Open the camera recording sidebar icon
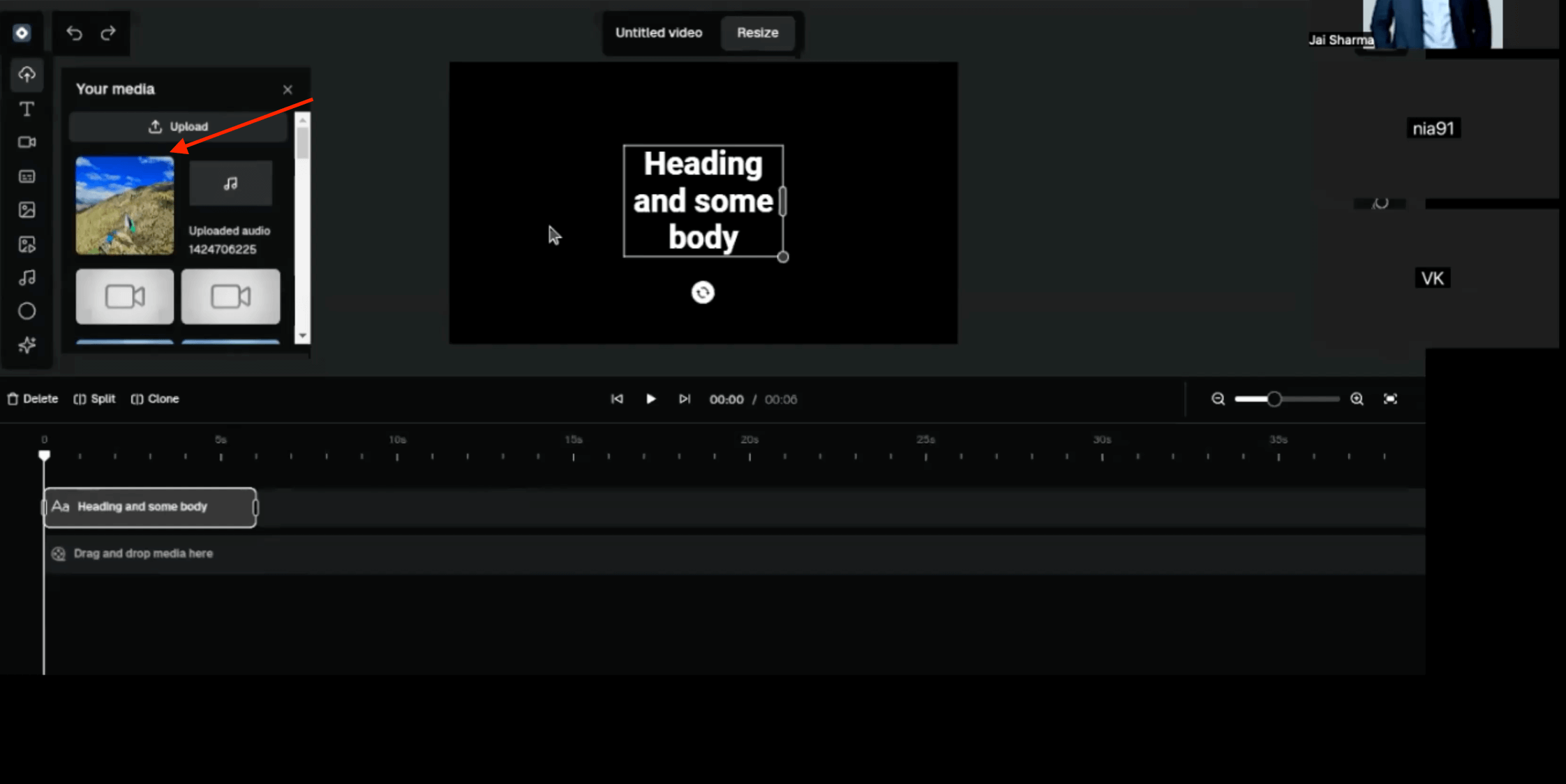The width and height of the screenshot is (1566, 784). 27,142
